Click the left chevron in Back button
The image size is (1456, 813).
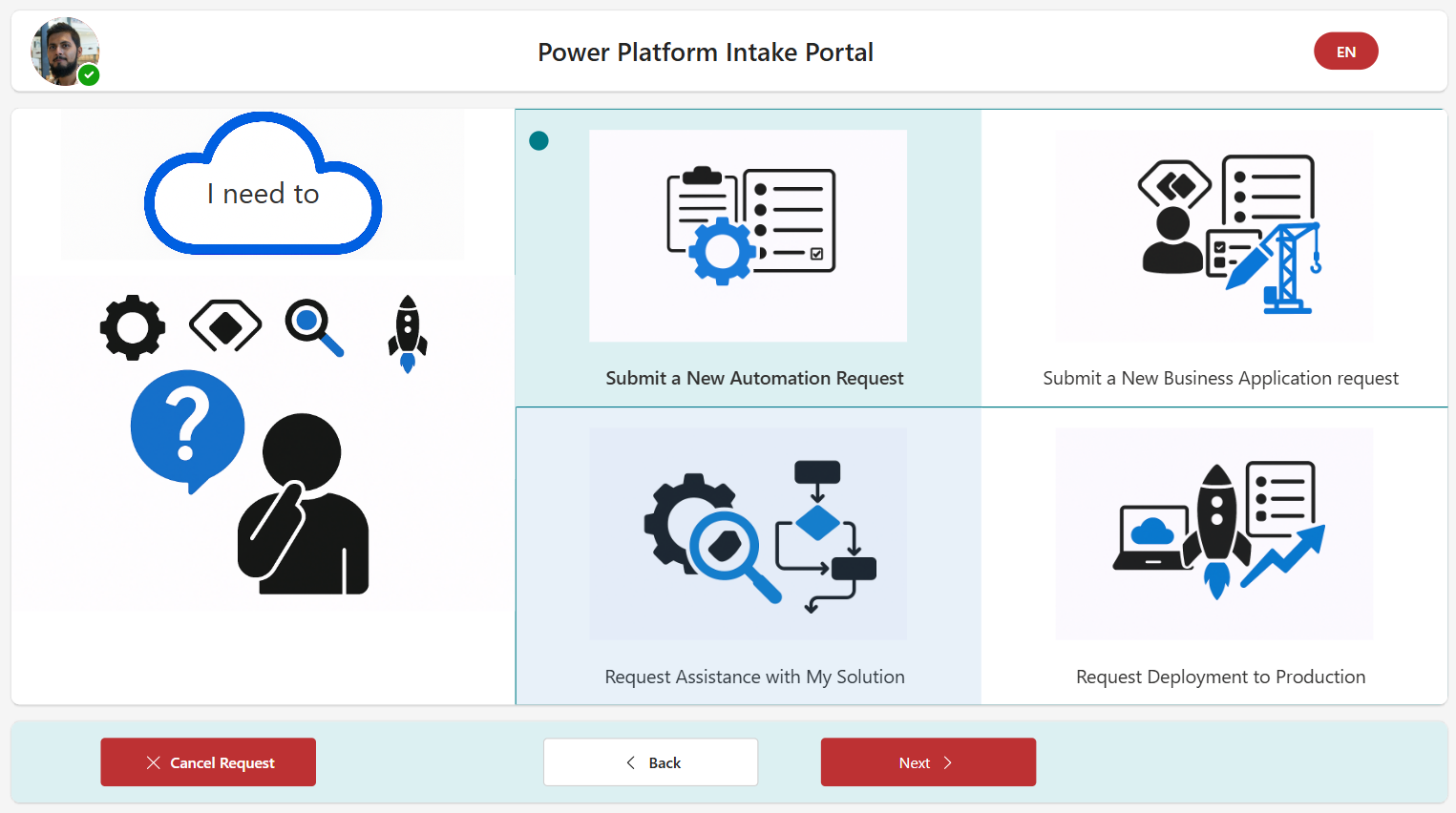(630, 762)
